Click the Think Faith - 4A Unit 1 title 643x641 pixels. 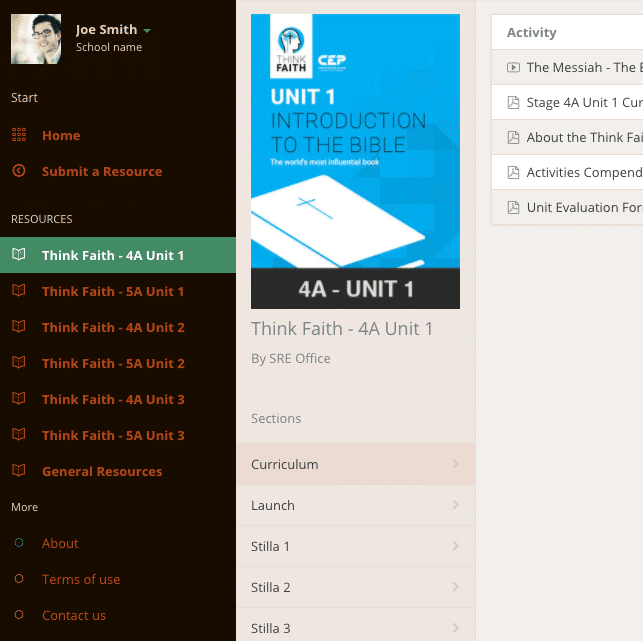click(342, 328)
